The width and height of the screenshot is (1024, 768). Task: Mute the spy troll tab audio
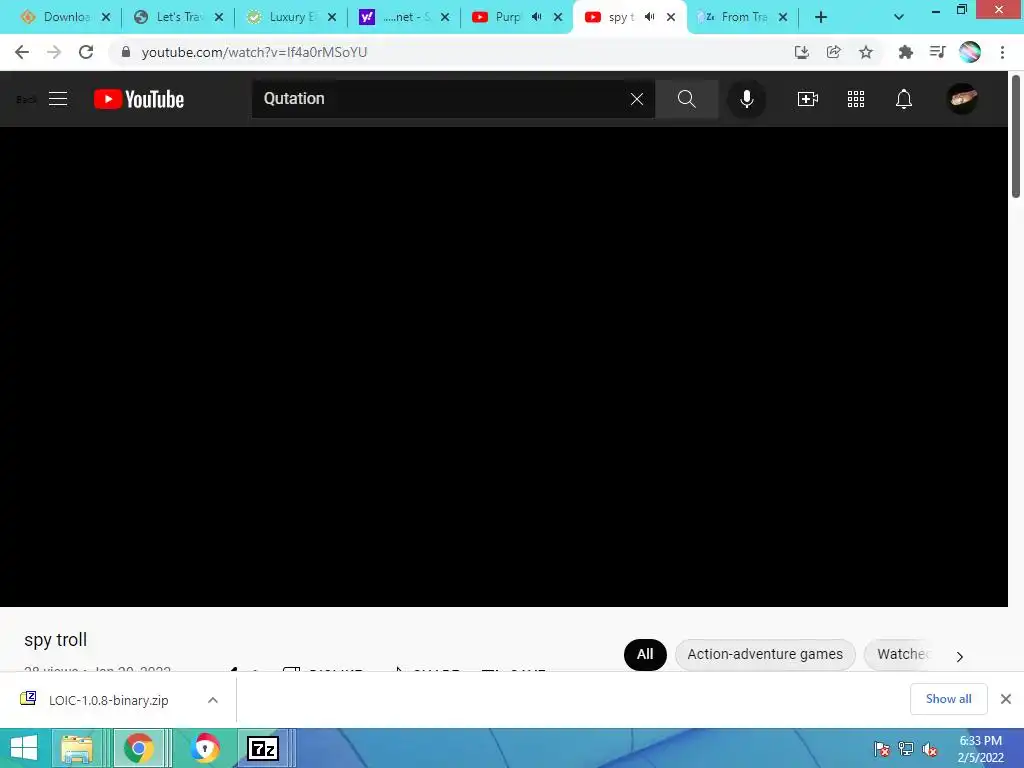[649, 17]
